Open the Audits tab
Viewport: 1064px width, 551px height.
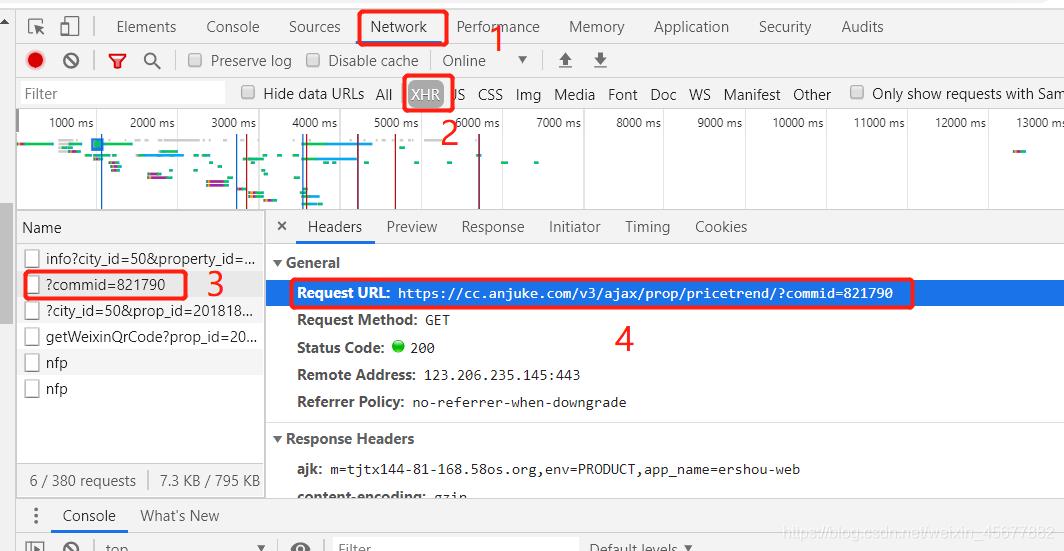[x=862, y=27]
